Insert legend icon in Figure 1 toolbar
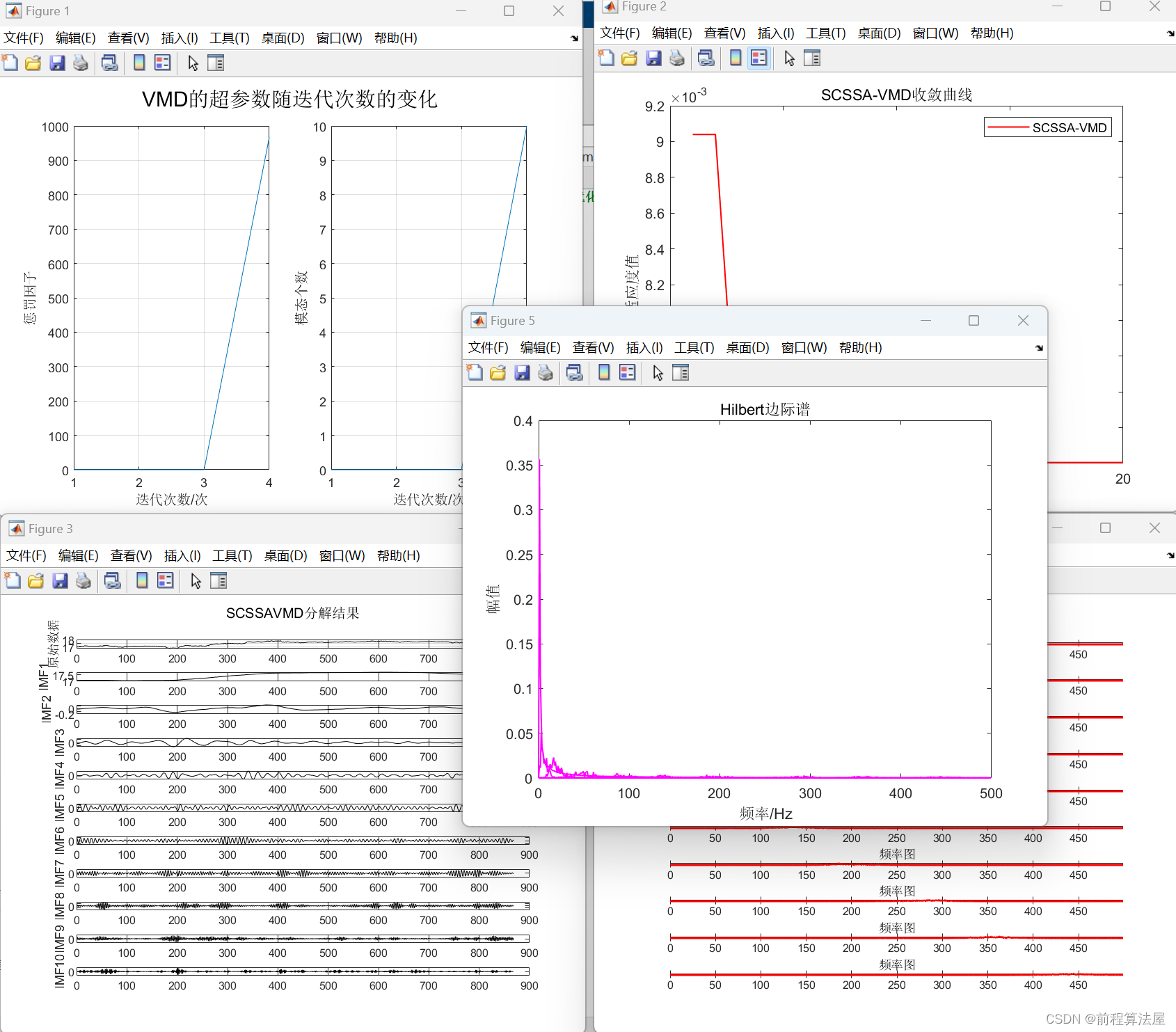This screenshot has height=1032, width=1176. 163,63
